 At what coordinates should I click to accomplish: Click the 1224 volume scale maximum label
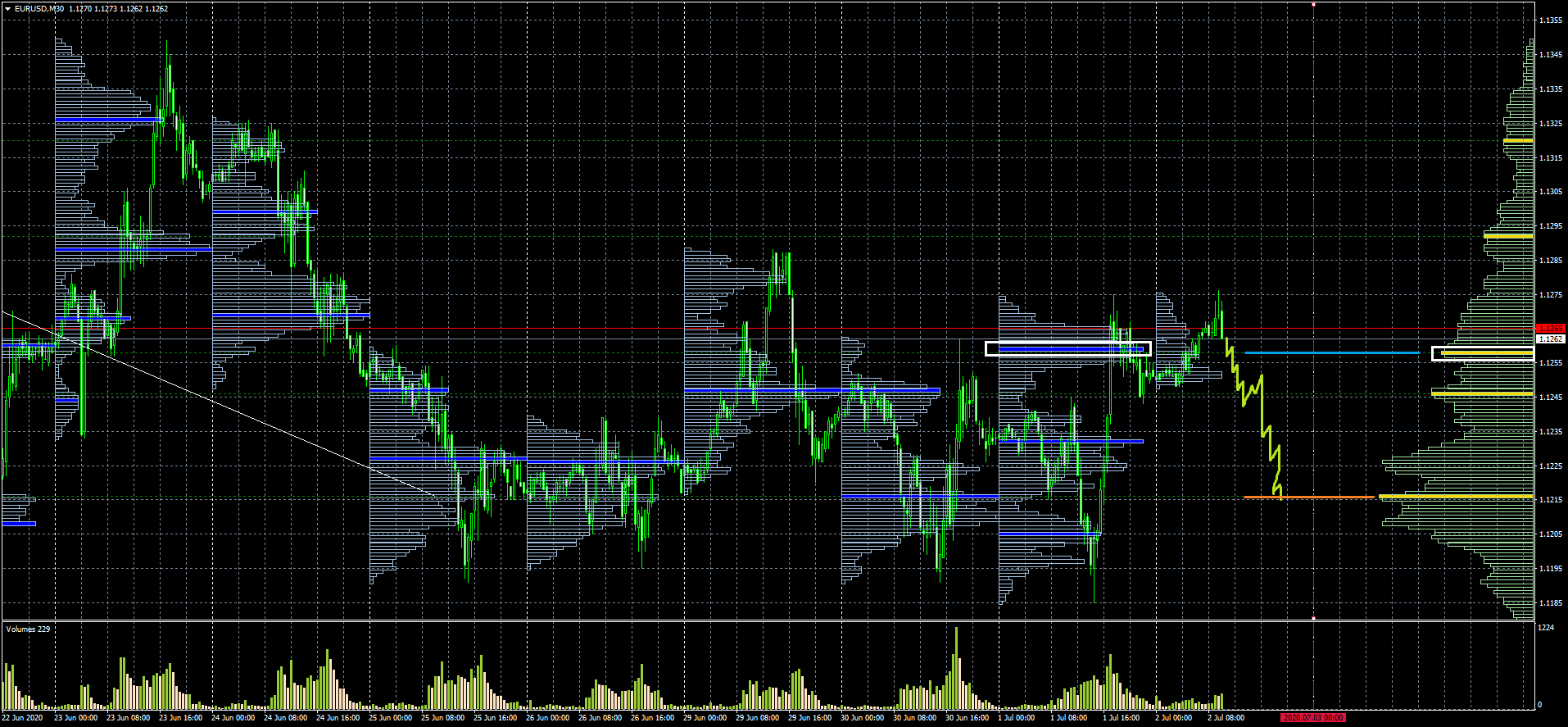(1546, 628)
